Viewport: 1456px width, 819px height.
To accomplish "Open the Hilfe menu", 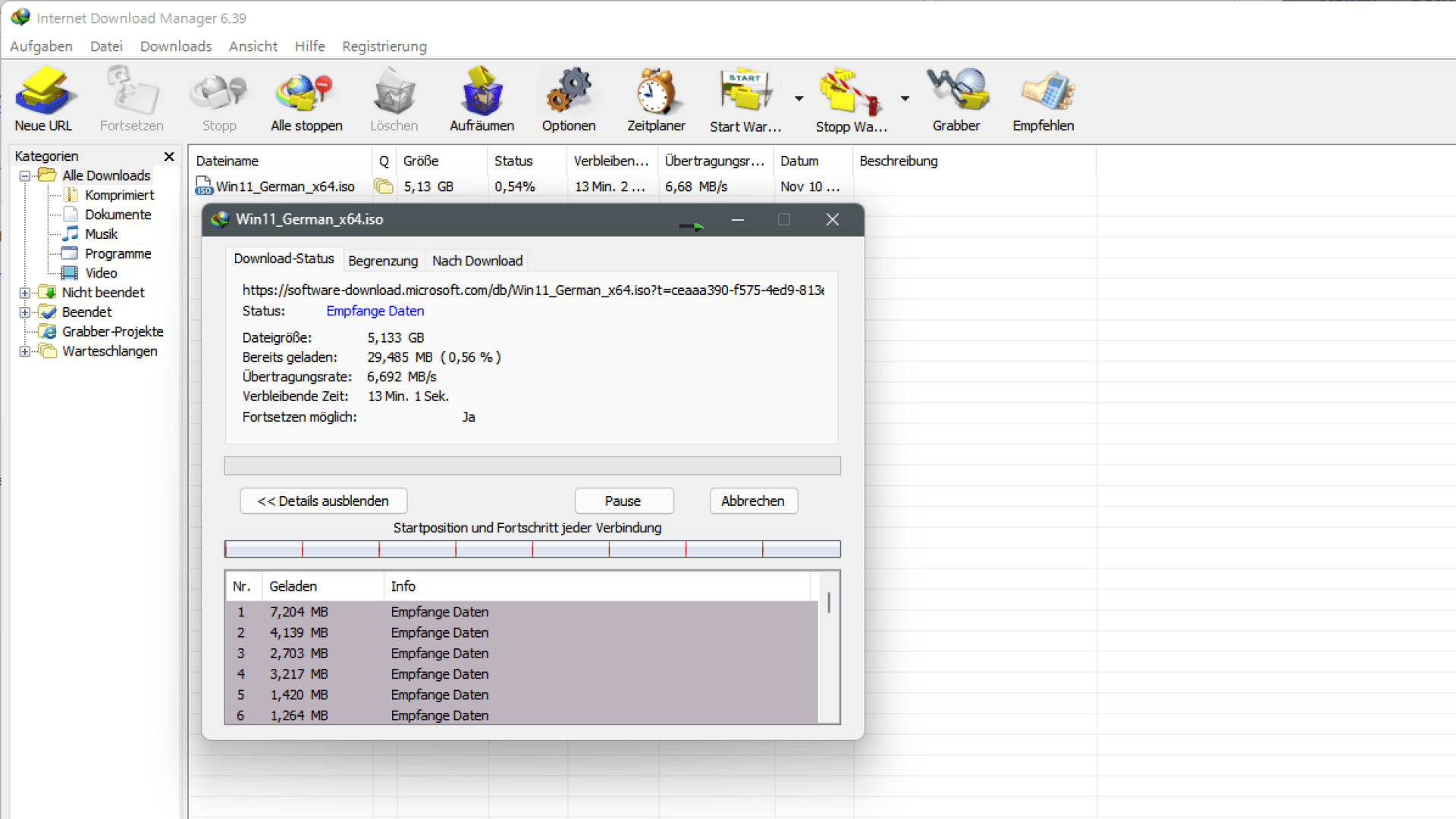I will pyautogui.click(x=309, y=46).
